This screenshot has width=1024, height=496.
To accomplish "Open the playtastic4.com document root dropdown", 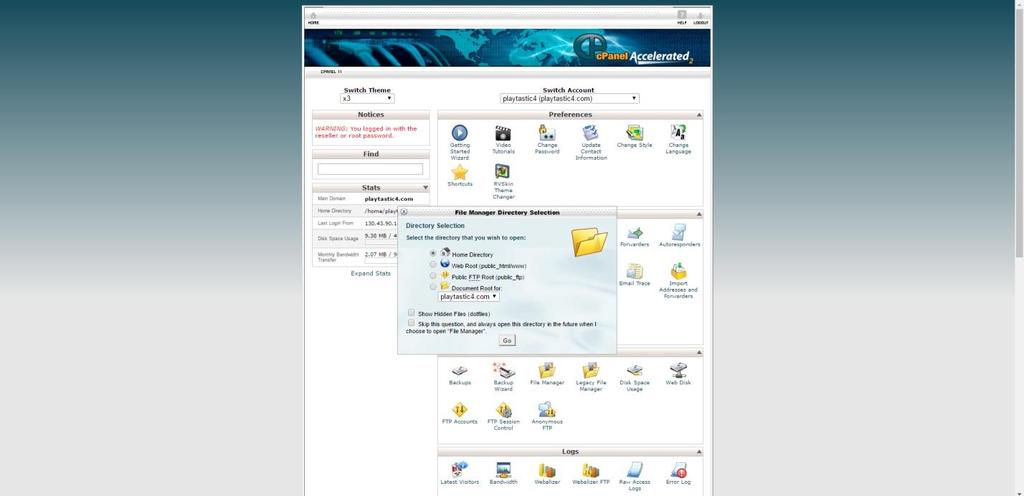I will tap(468, 296).
